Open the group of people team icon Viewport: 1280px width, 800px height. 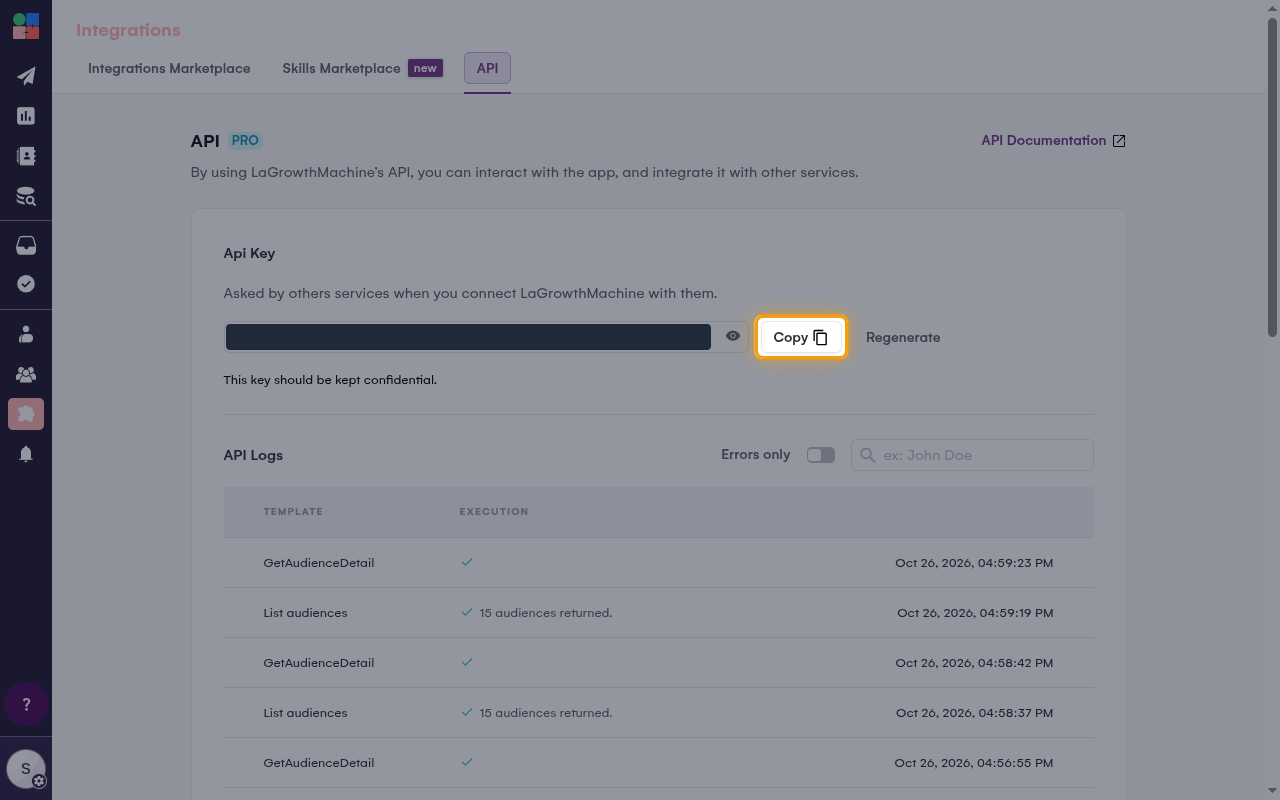tap(26, 374)
